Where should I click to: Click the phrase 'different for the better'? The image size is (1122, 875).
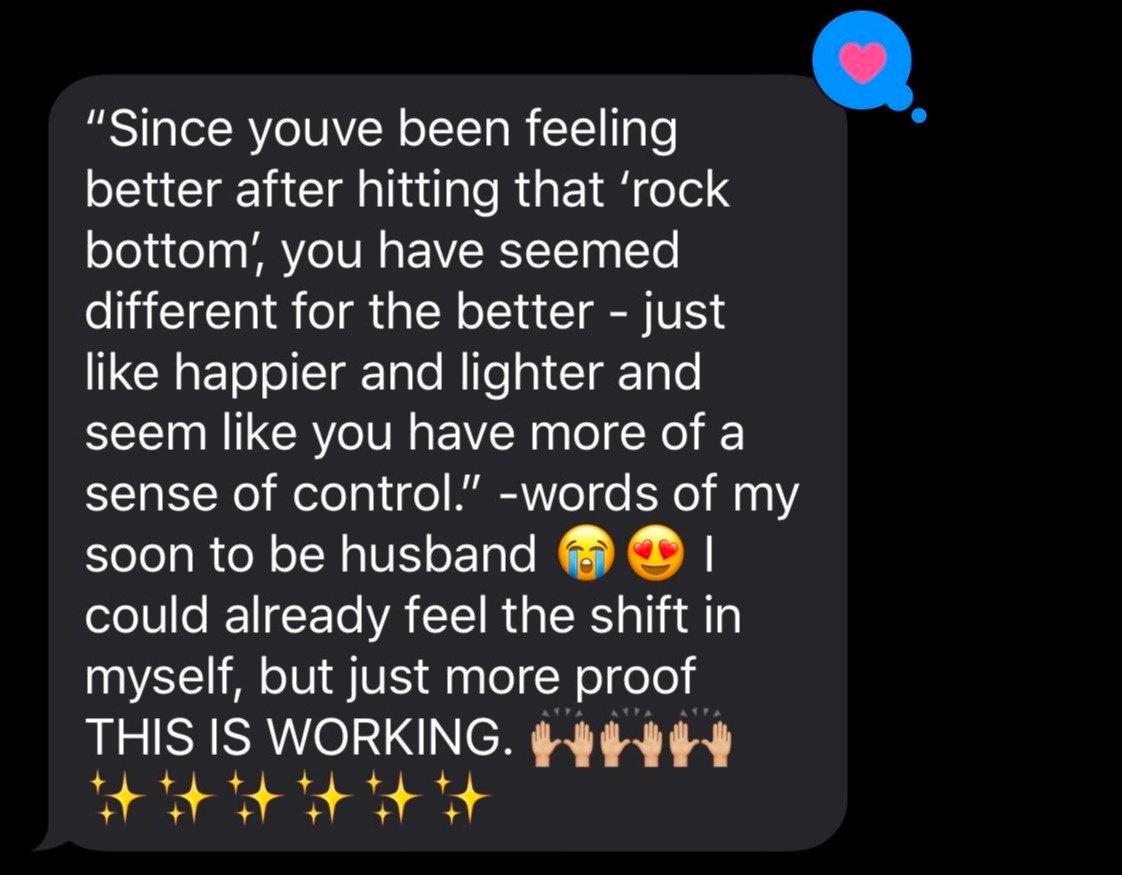pyautogui.click(x=339, y=313)
